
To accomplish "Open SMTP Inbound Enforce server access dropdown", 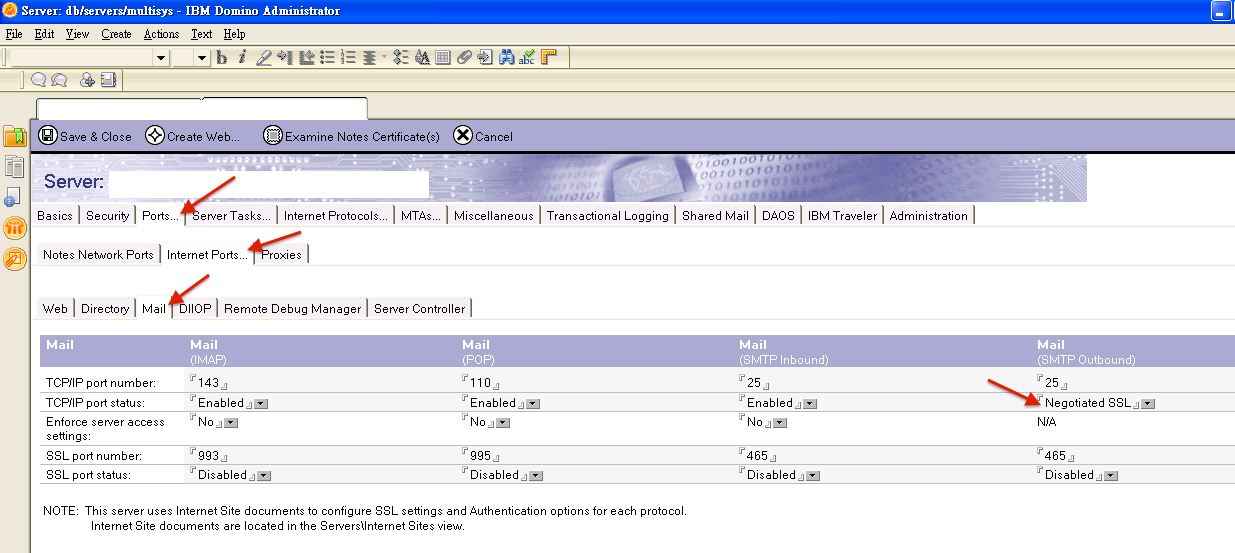I will click(780, 423).
